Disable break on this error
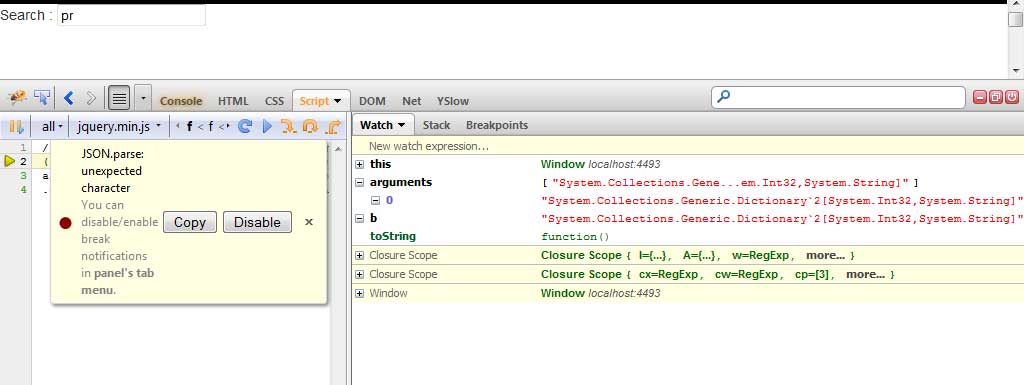 (257, 222)
